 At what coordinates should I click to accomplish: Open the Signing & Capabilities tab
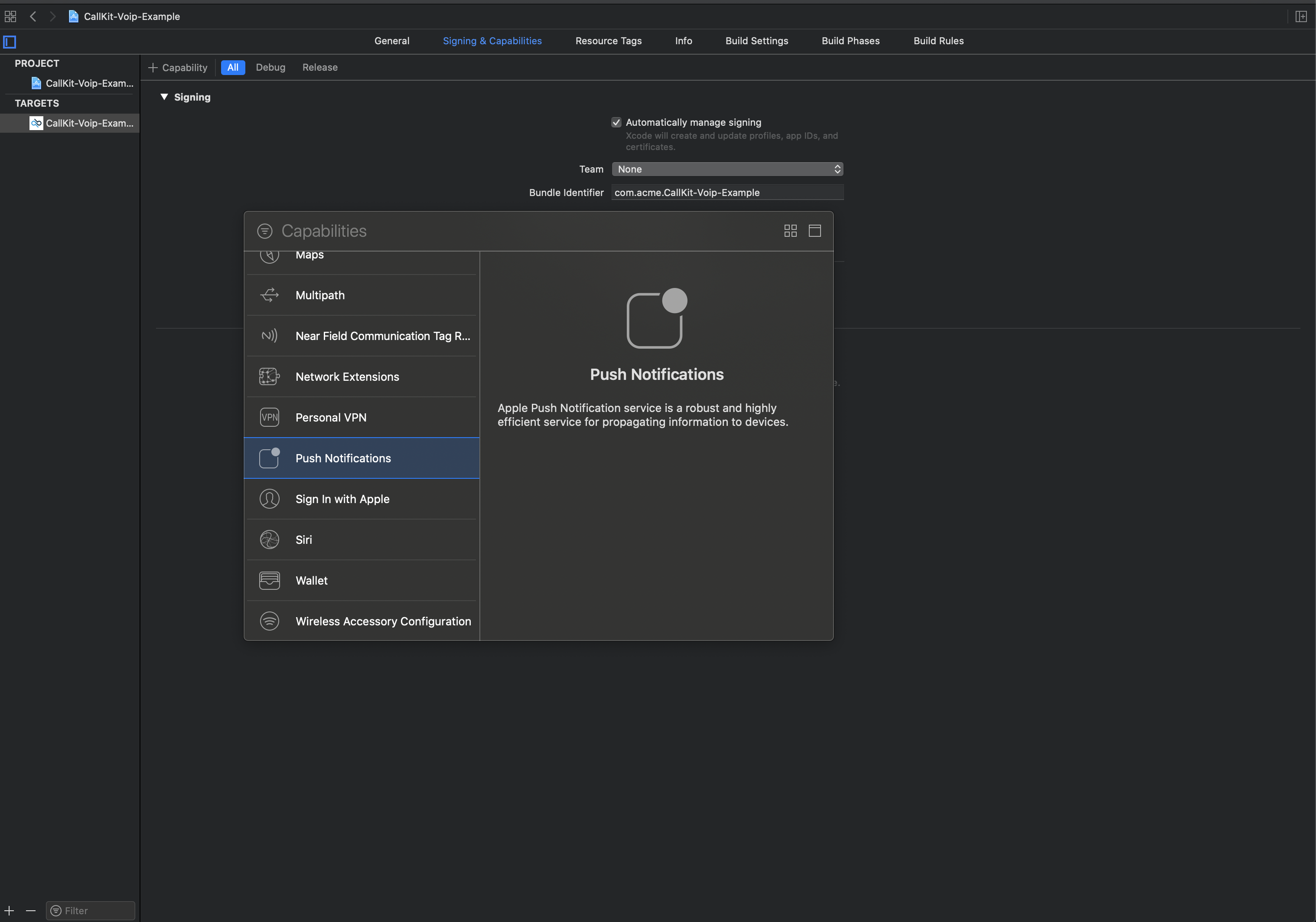(x=492, y=41)
